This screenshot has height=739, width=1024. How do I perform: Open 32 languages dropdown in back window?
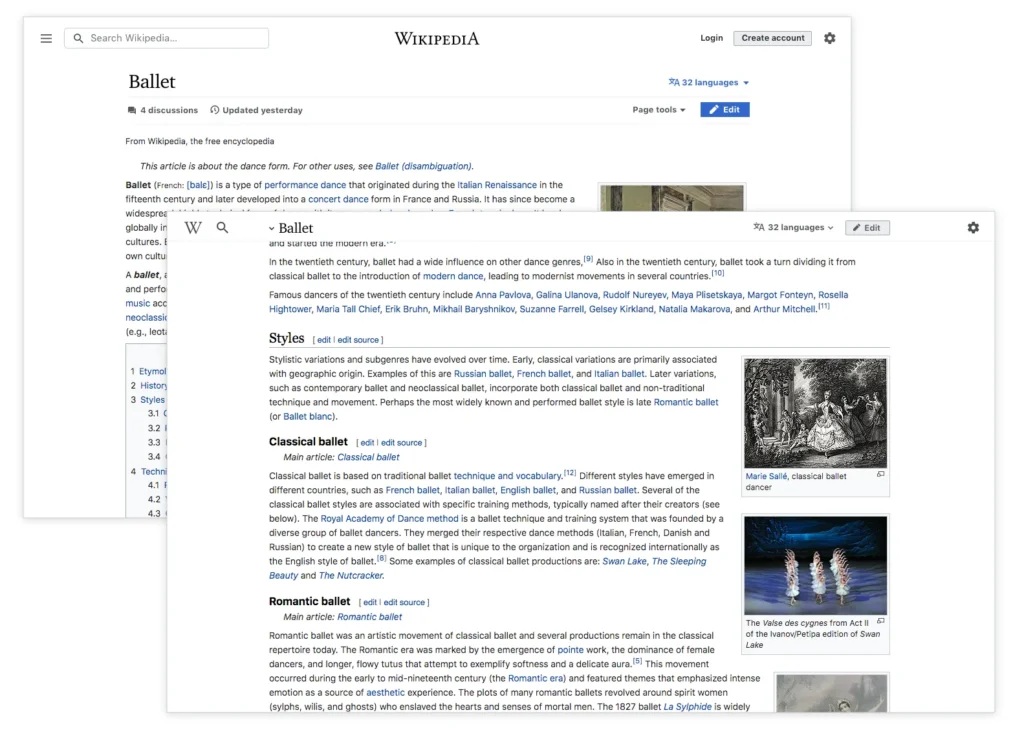[709, 82]
